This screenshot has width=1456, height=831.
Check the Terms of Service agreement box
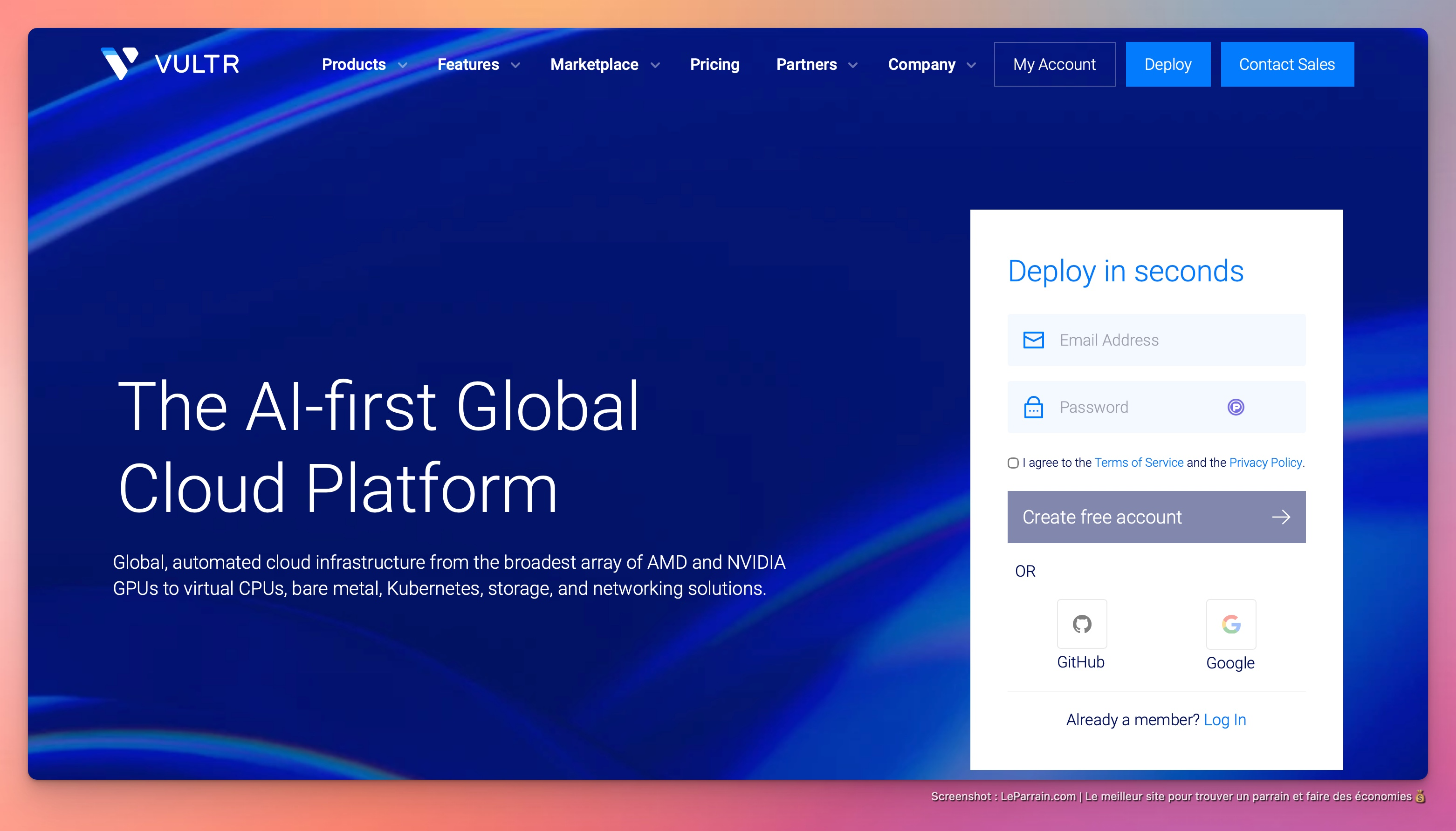point(1013,463)
